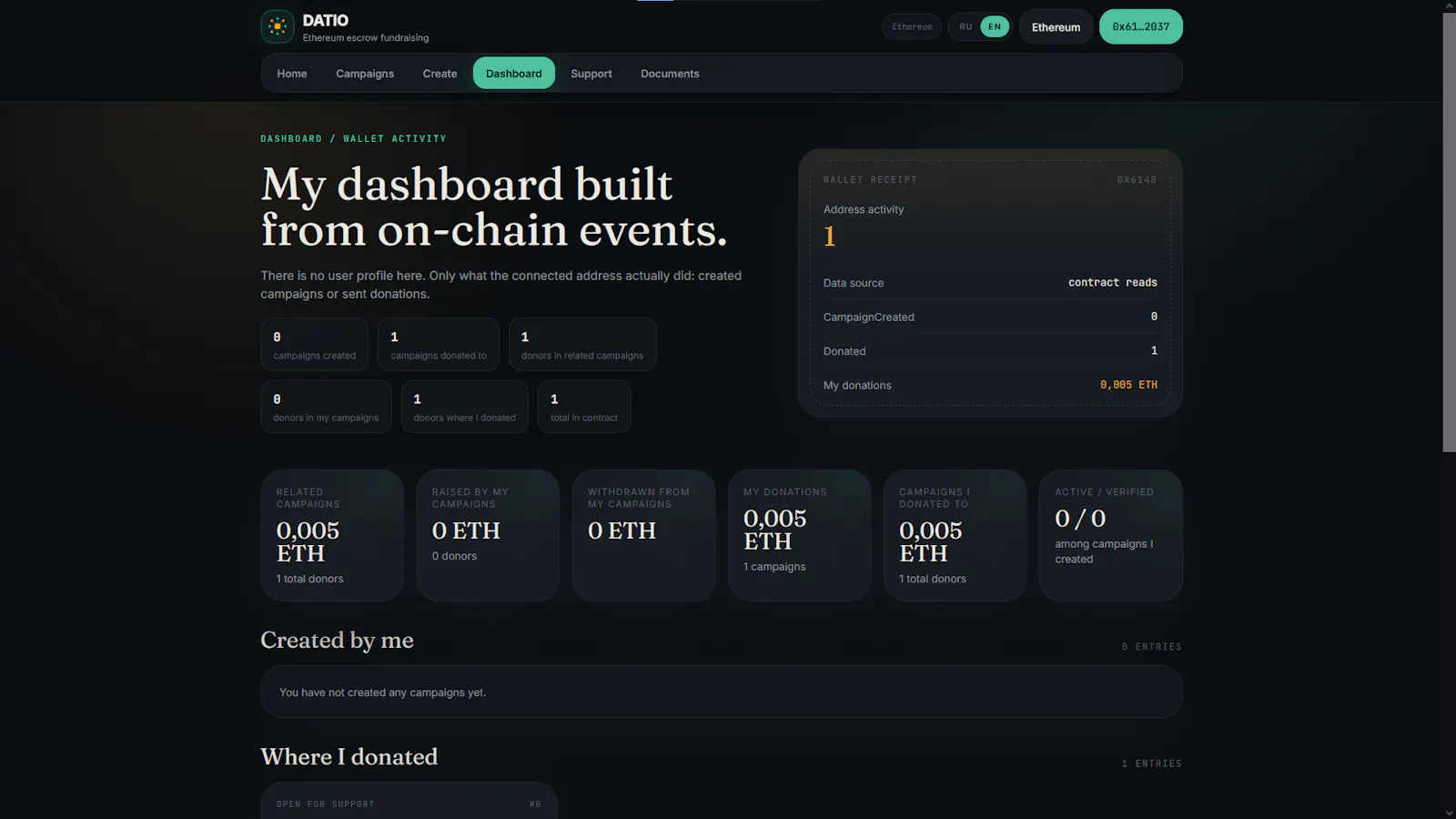Click the WALLET RECEIPT header text
Image resolution: width=1456 pixels, height=819 pixels.
tap(870, 180)
